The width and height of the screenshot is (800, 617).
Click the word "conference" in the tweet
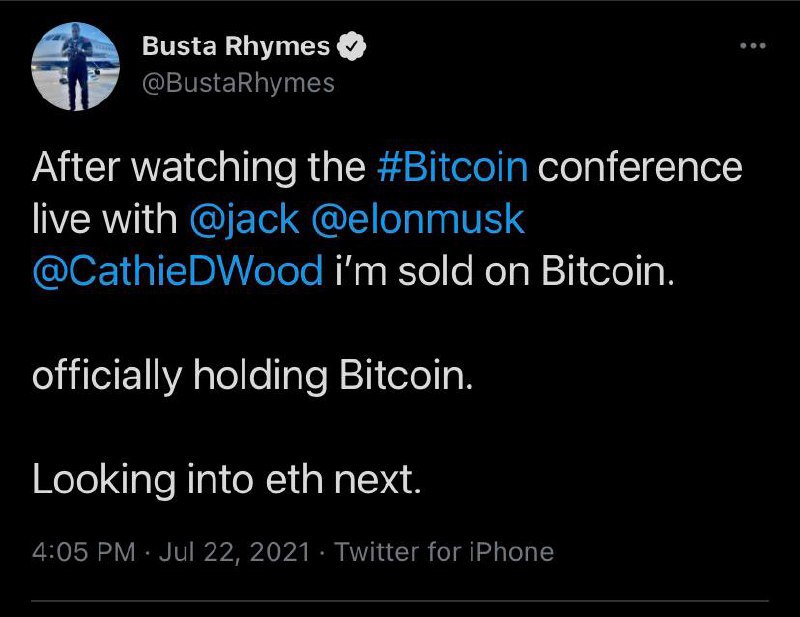640,166
